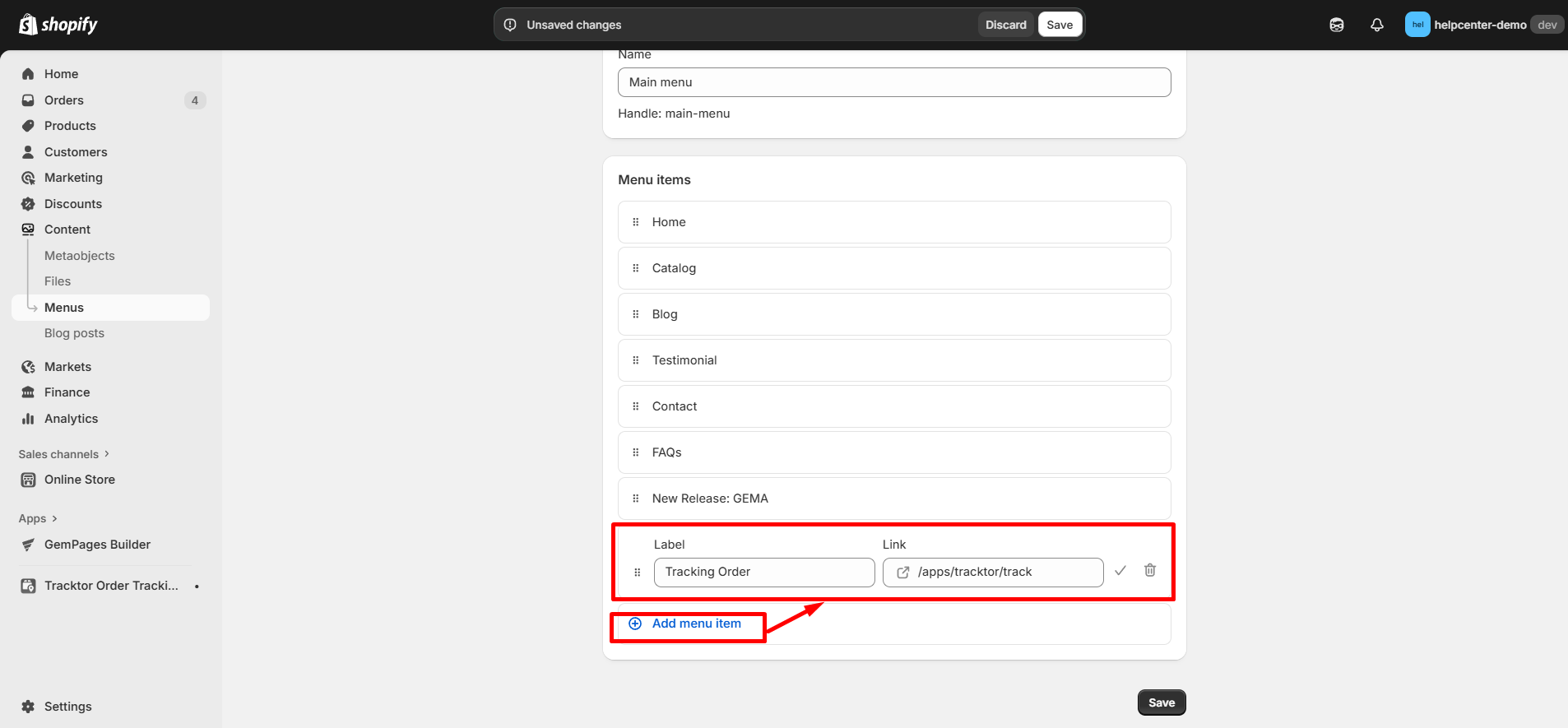Image resolution: width=1568 pixels, height=728 pixels.
Task: Click the Discard button in top bar
Action: pyautogui.click(x=1005, y=25)
